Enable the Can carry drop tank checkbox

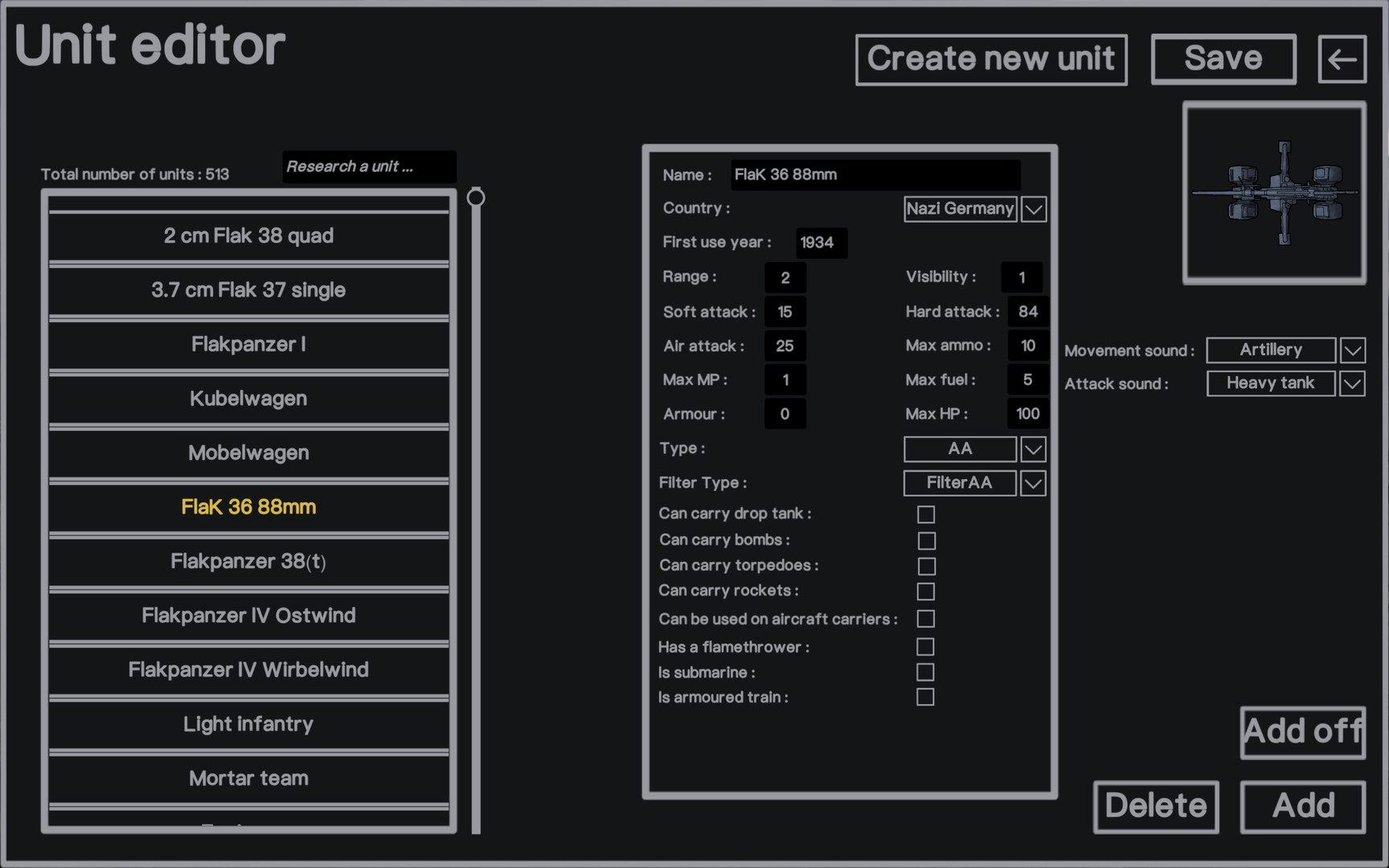(x=926, y=514)
